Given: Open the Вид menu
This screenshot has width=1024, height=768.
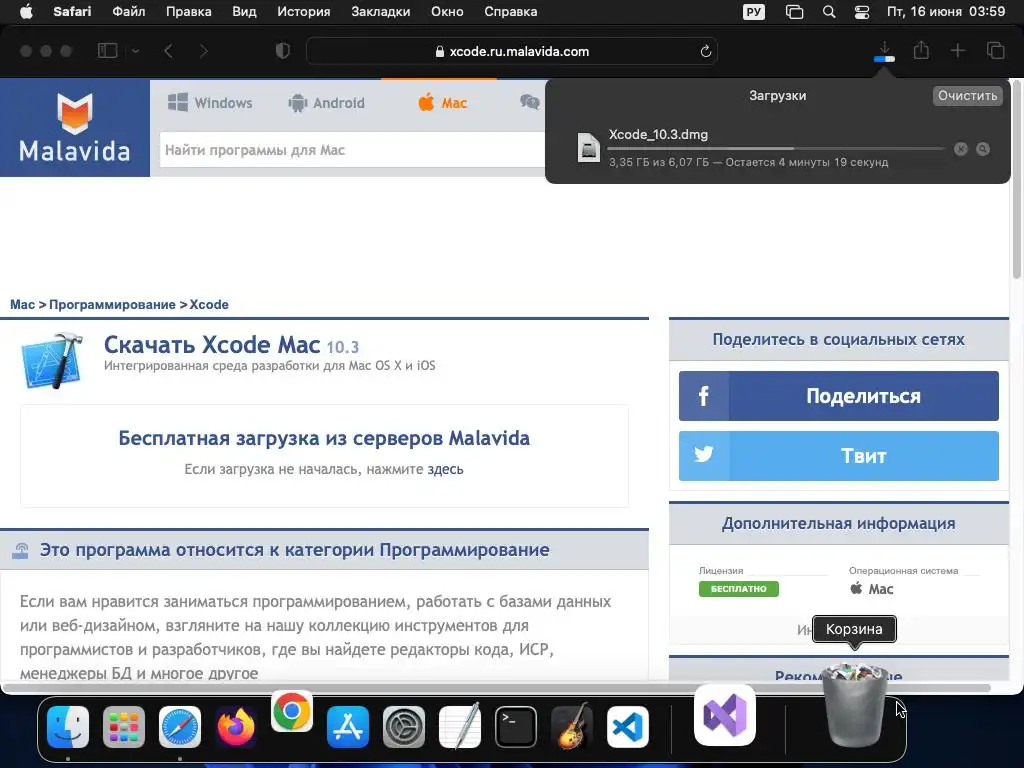Looking at the screenshot, I should tap(244, 12).
